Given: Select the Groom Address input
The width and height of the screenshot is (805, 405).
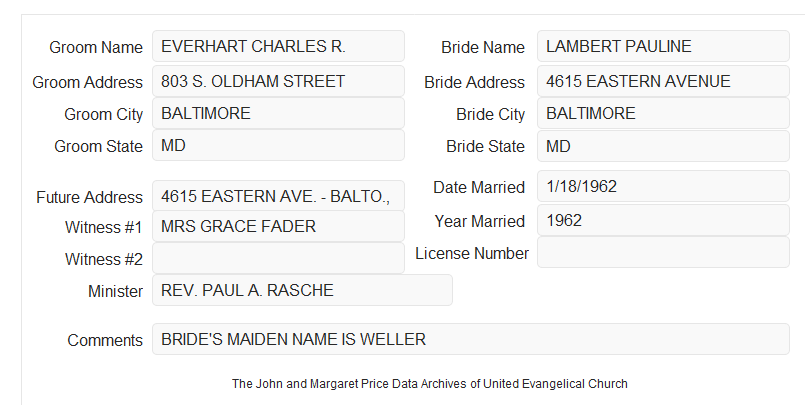Looking at the screenshot, I should click(x=278, y=81).
